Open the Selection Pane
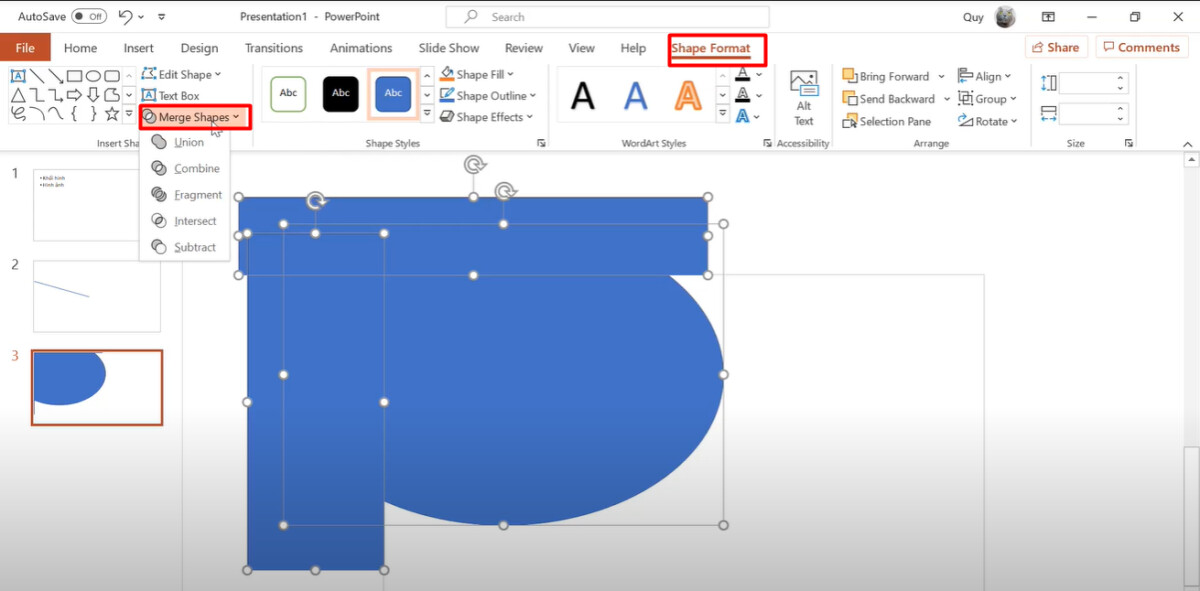 [x=887, y=121]
